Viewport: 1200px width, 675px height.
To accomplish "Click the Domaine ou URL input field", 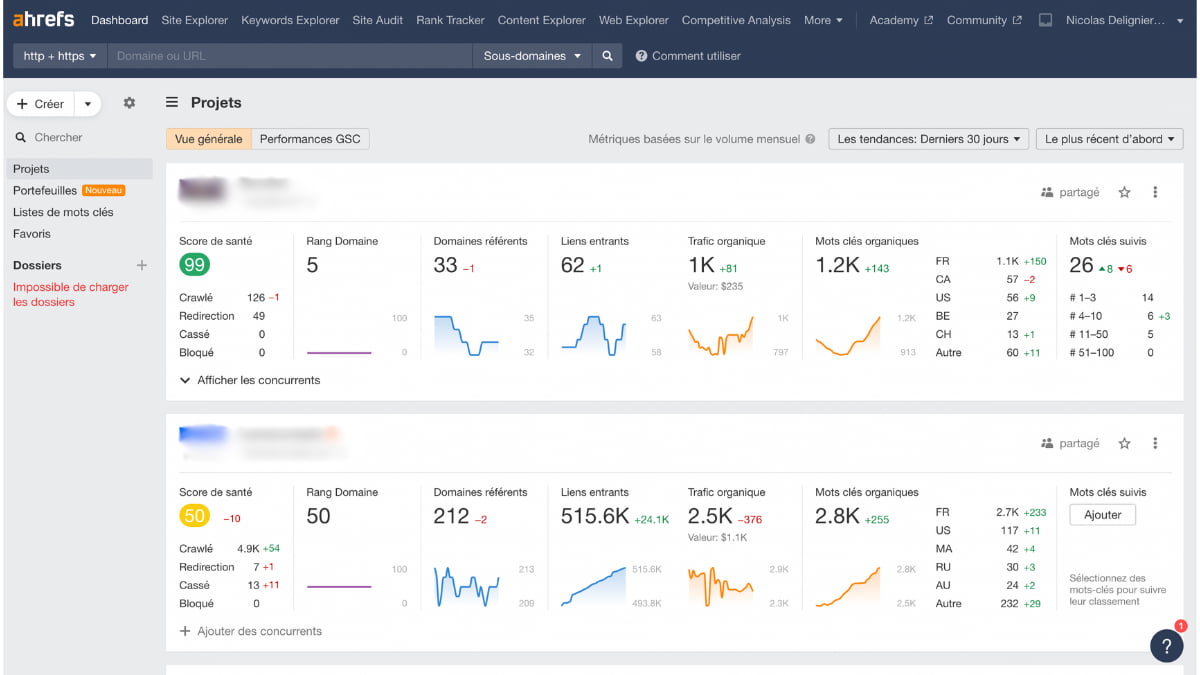I will point(290,56).
